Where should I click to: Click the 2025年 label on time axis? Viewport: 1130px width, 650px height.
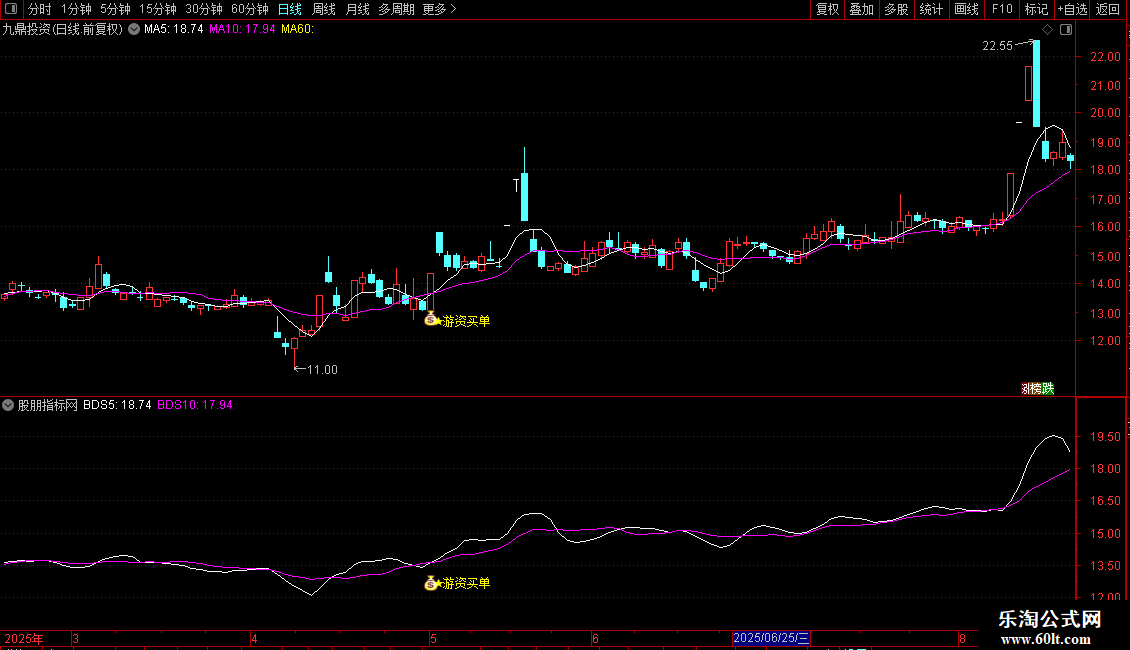coord(24,638)
